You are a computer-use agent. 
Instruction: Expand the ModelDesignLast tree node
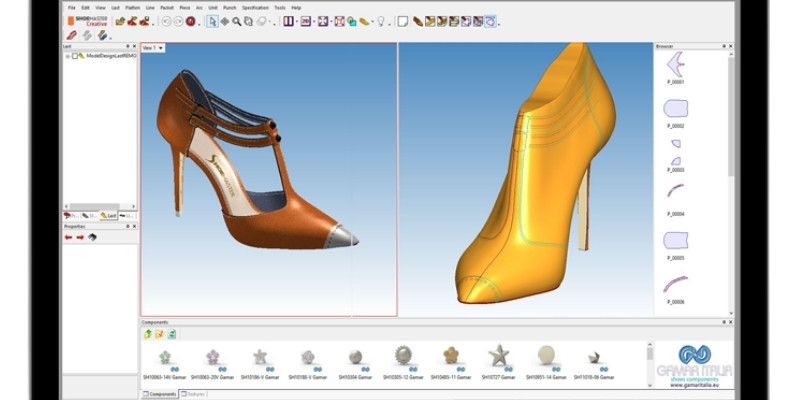point(67,56)
